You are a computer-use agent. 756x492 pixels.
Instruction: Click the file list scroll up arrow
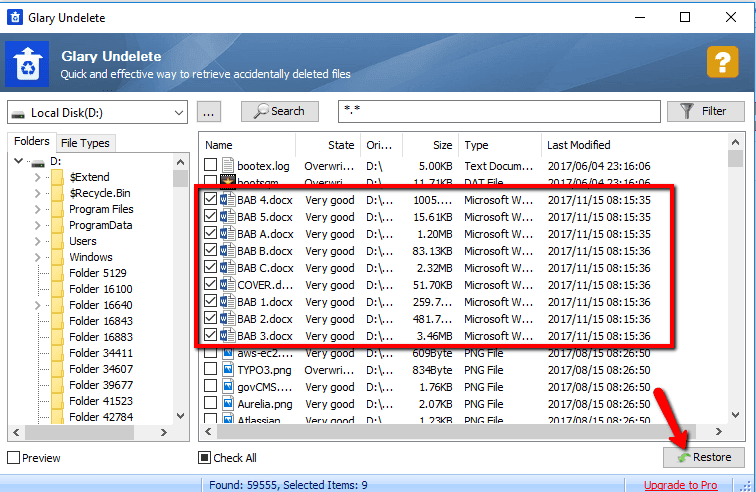(735, 142)
